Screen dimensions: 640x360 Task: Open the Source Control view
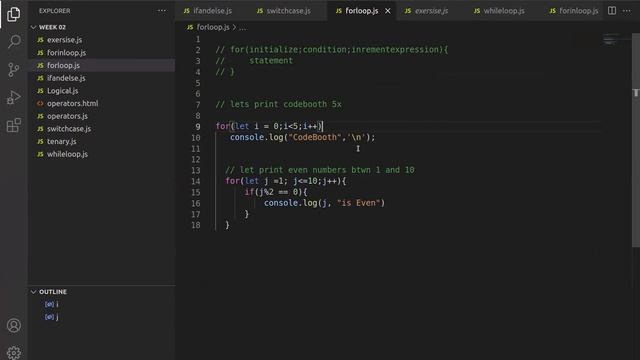pos(13,69)
